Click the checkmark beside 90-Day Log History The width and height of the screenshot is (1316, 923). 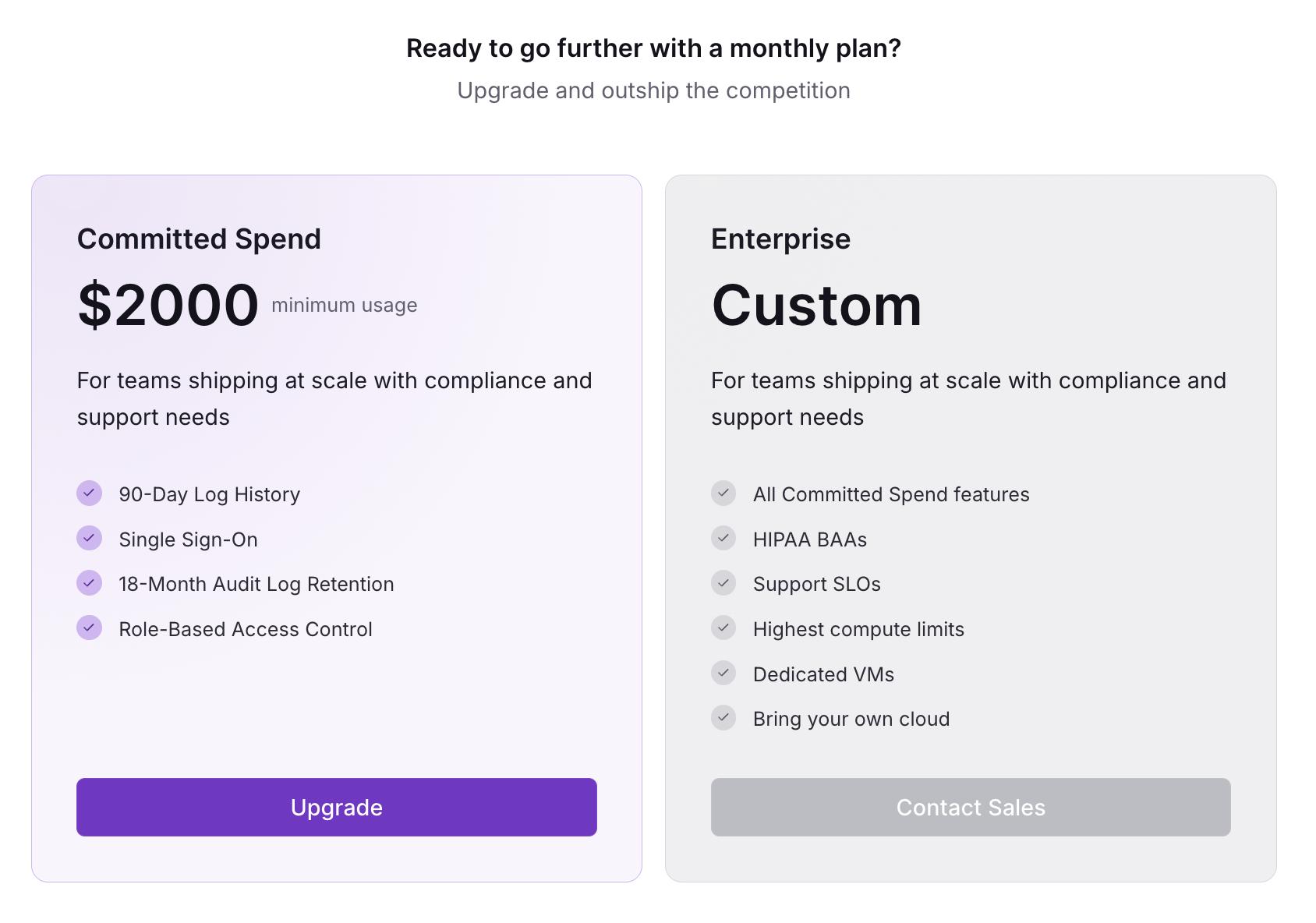(x=89, y=493)
